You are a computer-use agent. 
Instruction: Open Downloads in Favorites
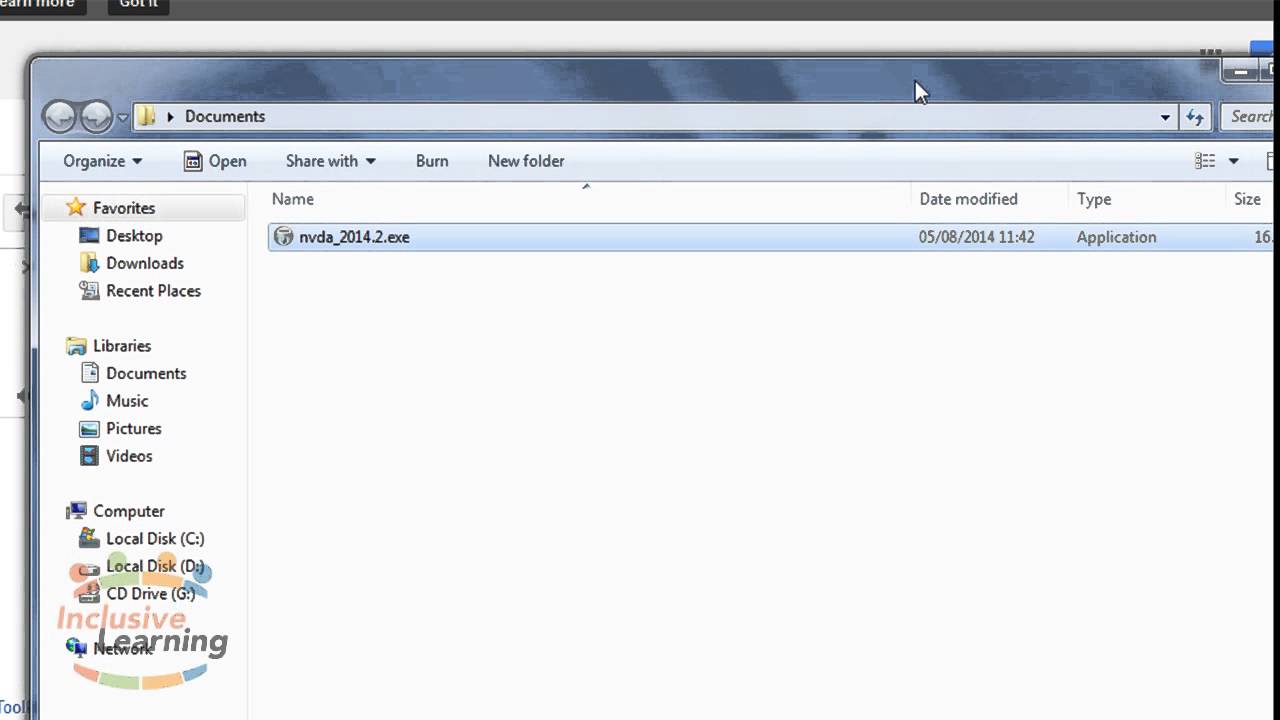tap(145, 263)
